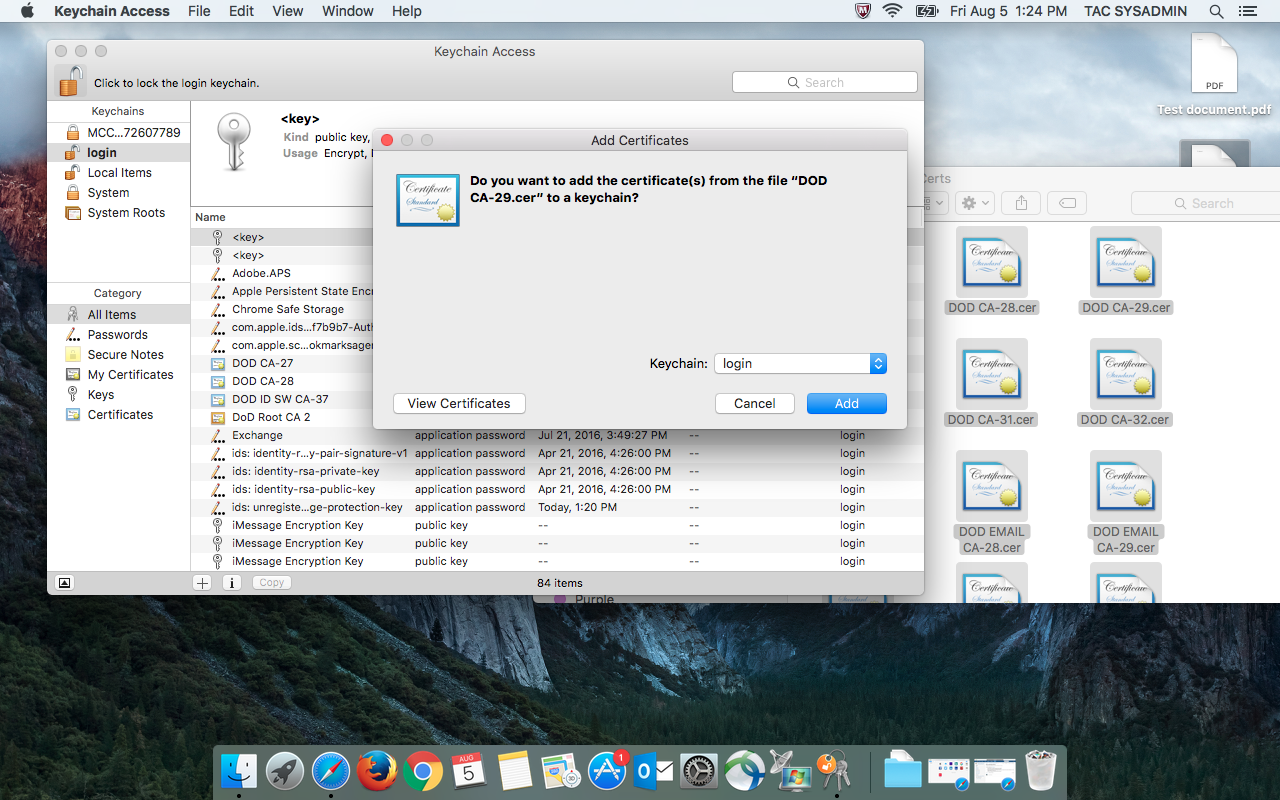This screenshot has width=1280, height=800.
Task: Select the login keychain in the Keychains sidebar
Action: pos(118,153)
